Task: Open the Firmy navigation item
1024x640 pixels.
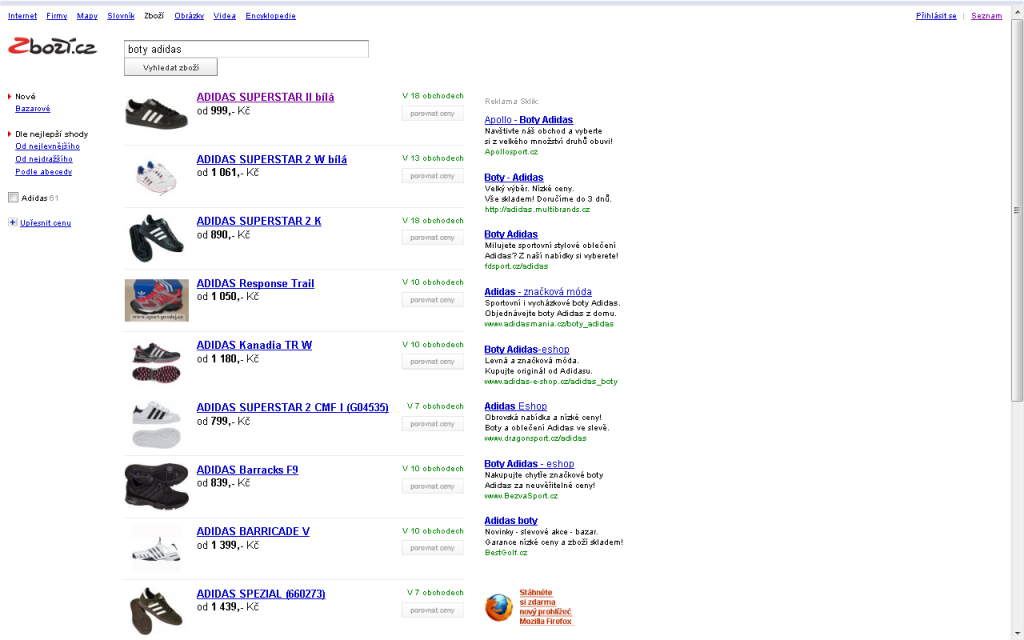Action: 57,16
